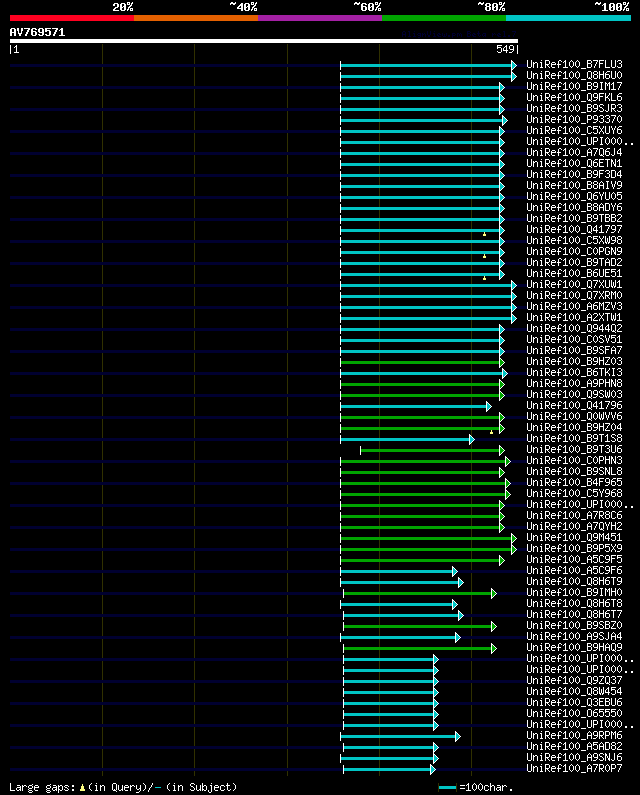This screenshot has width=640, height=795.
Task: Select the UniRef100_C0PHN3 label
Action: coord(574,460)
